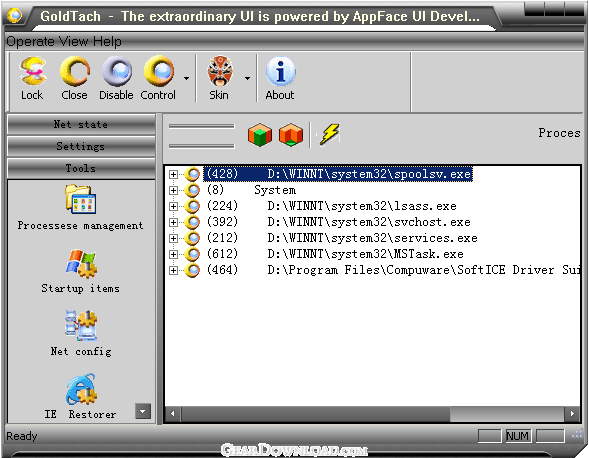This screenshot has width=589, height=458.
Task: Open the Startup items tool
Action: click(x=80, y=271)
